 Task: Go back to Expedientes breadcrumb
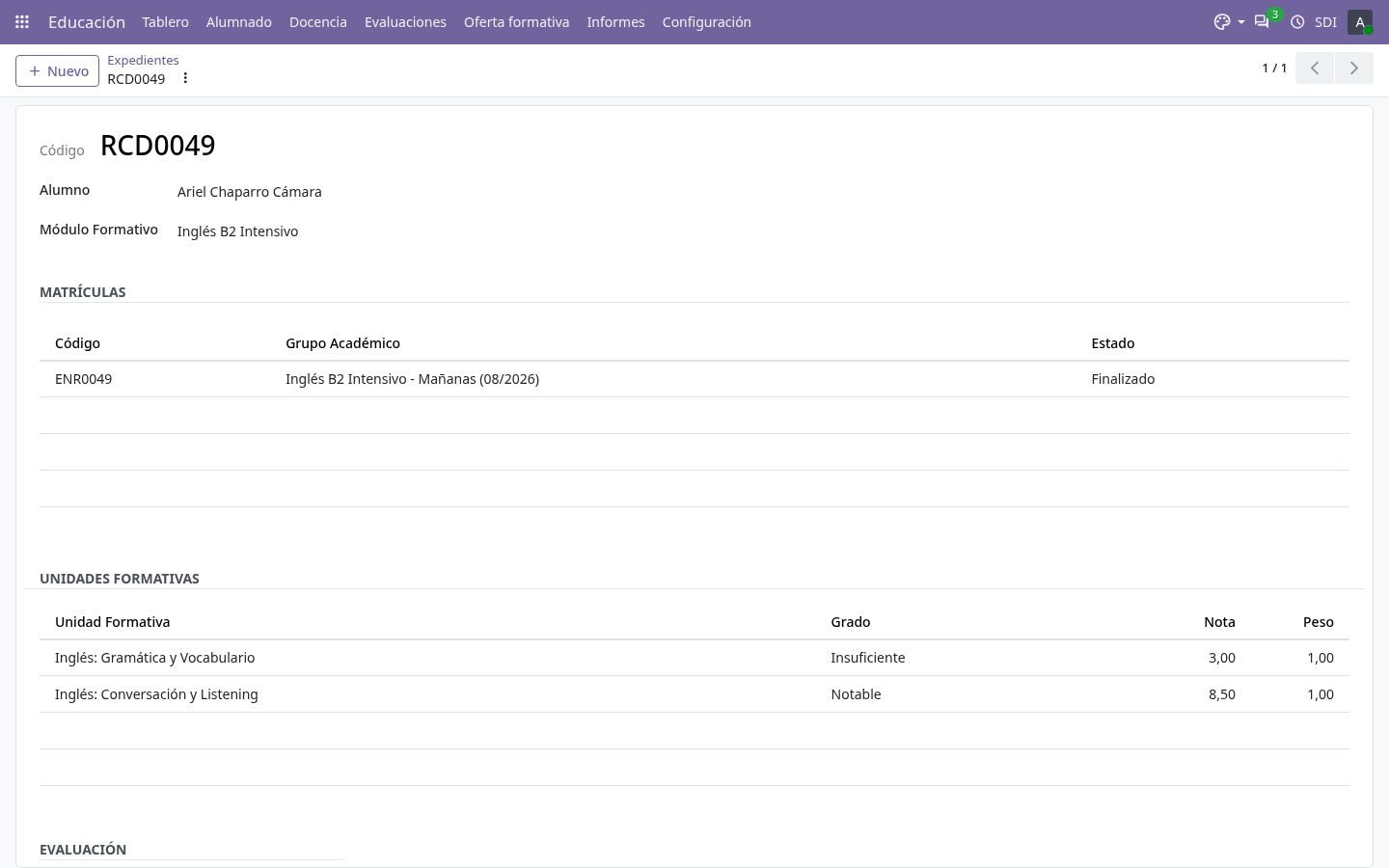[x=143, y=60]
